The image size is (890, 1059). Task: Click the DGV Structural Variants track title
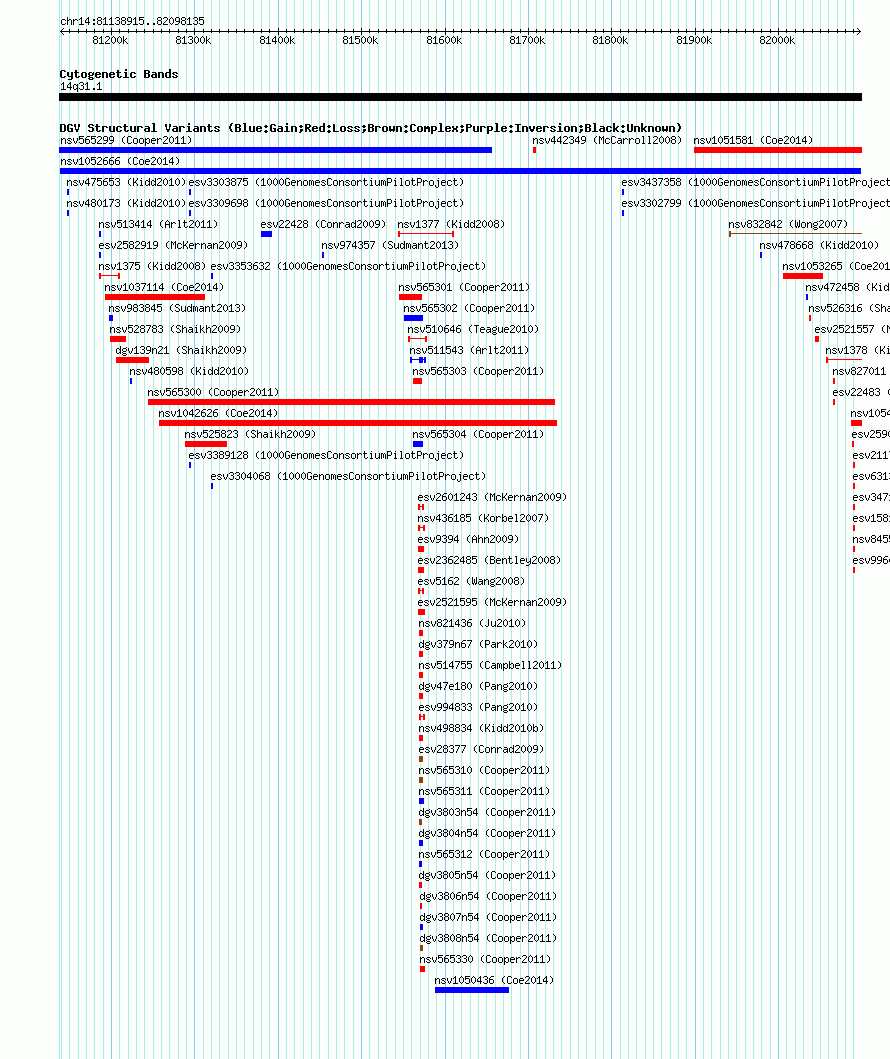371,128
